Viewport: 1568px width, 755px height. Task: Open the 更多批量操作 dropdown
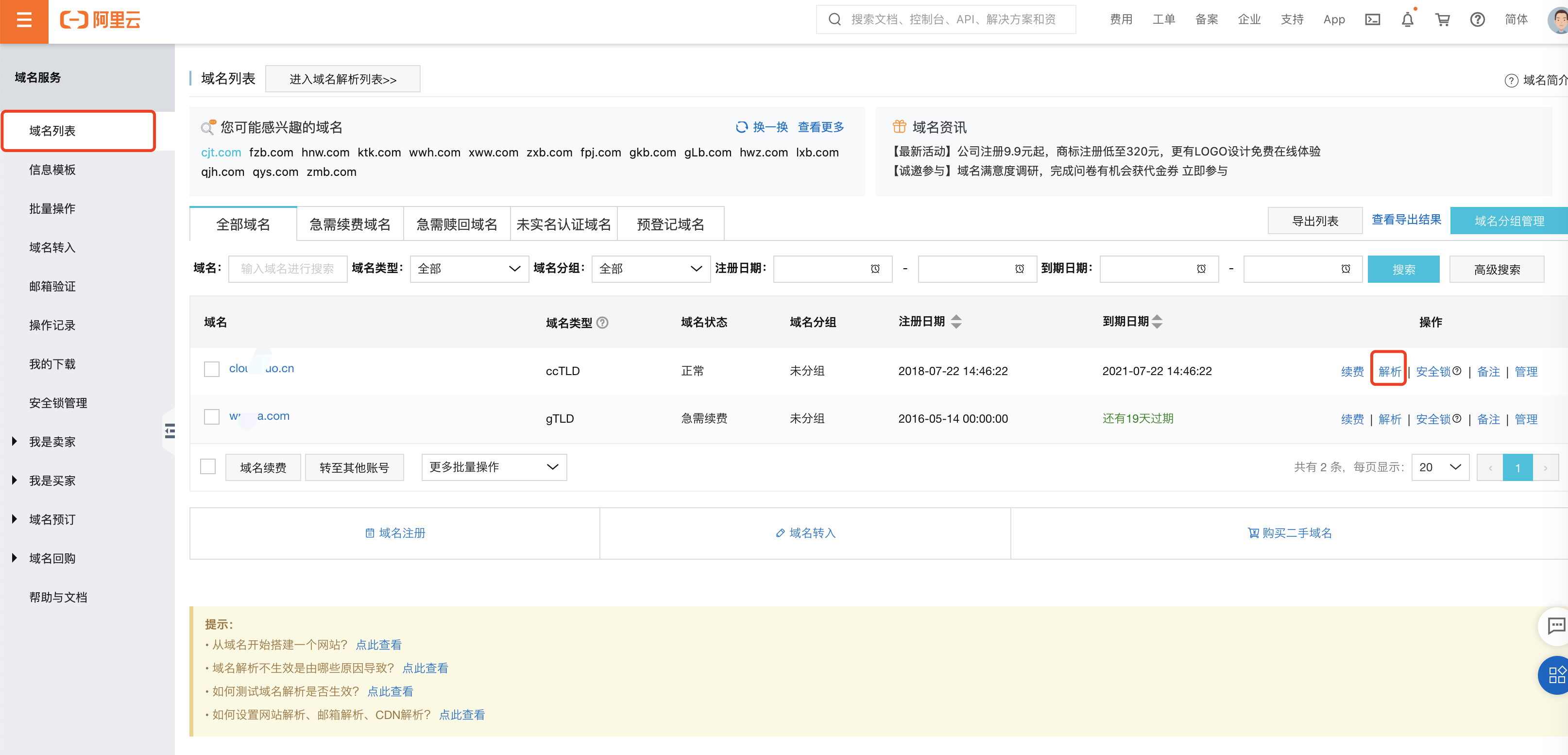pos(494,467)
